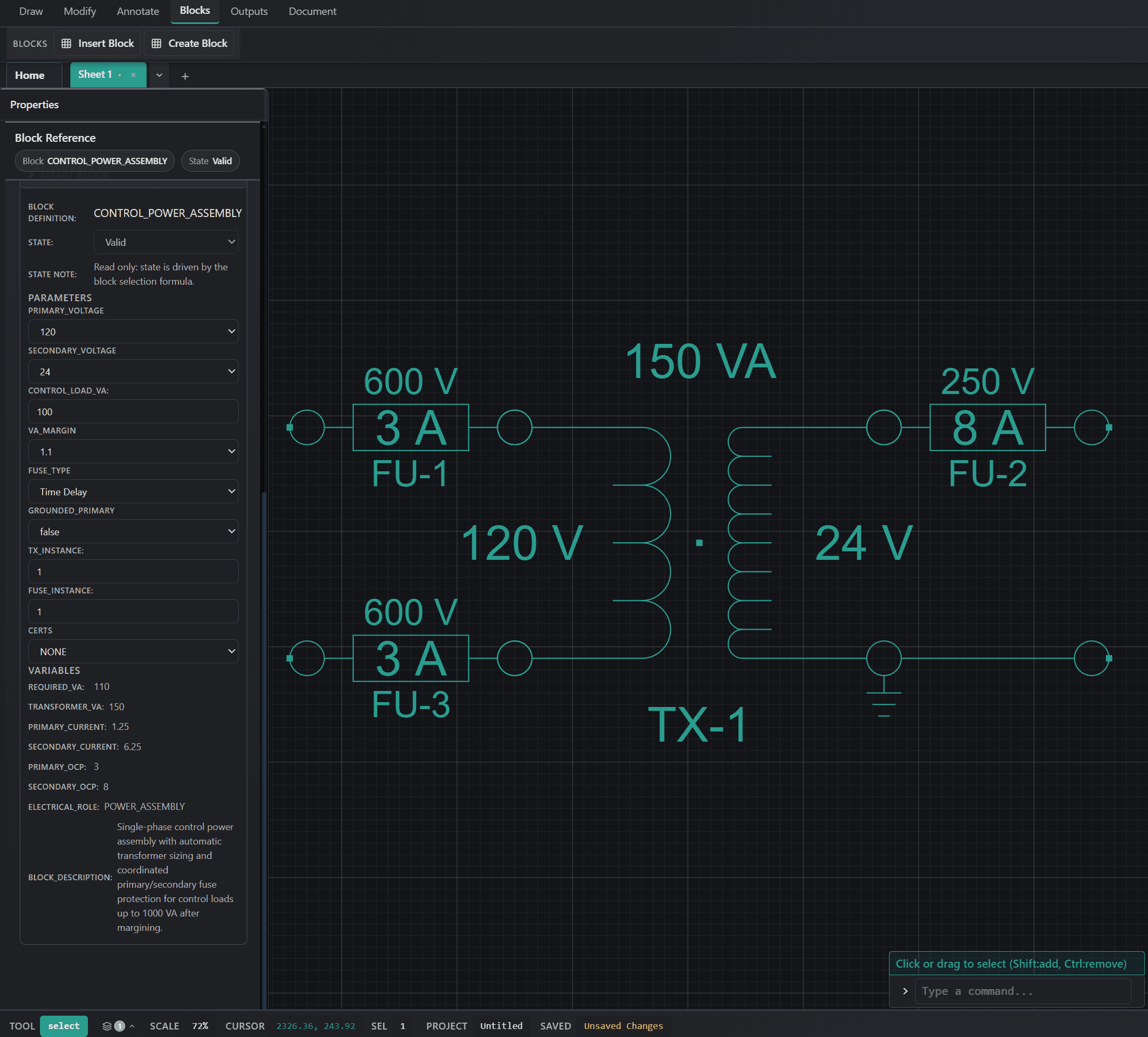Select the Blocks ribbon tab

(x=195, y=11)
